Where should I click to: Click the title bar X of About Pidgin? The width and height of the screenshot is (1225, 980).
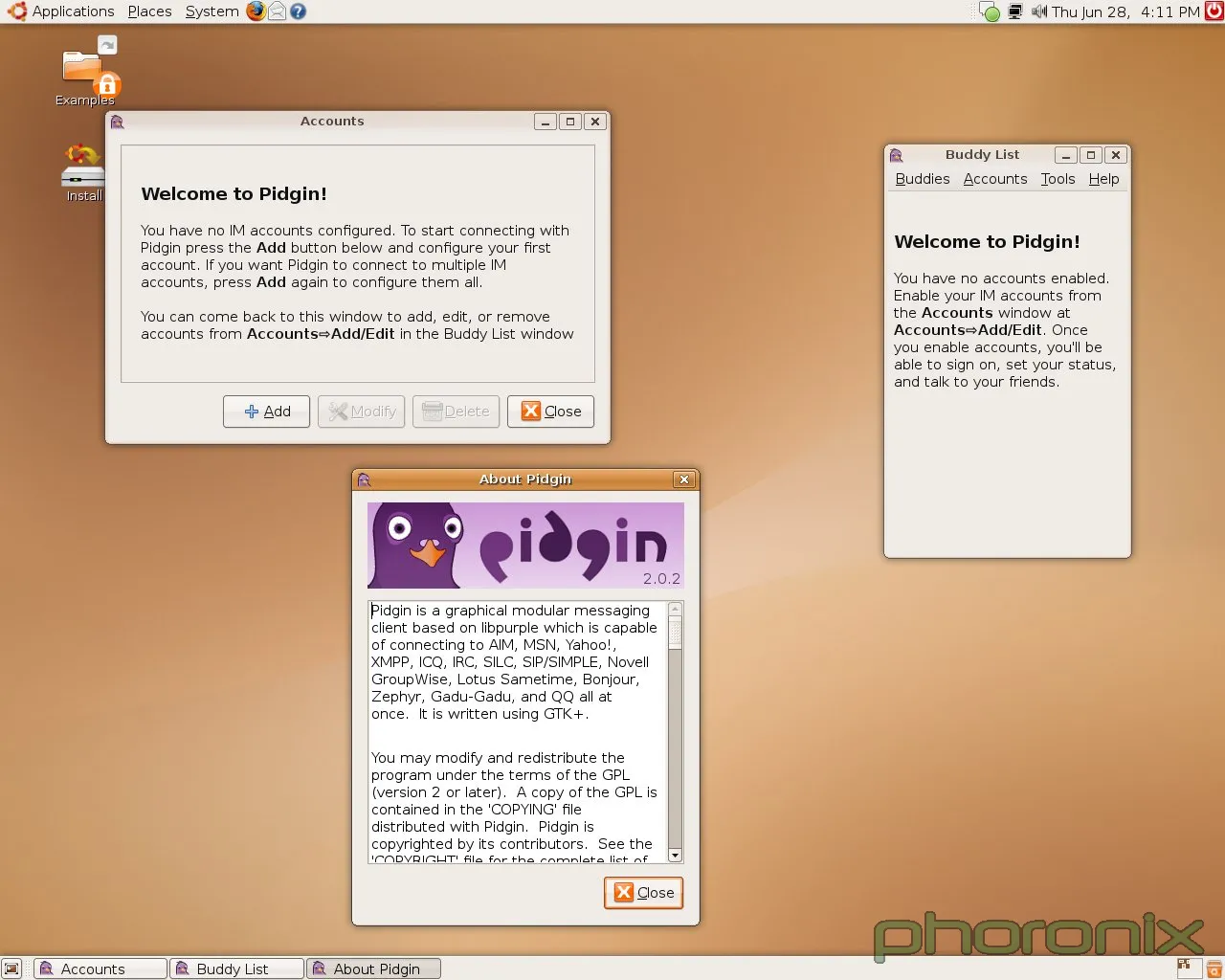[683, 479]
